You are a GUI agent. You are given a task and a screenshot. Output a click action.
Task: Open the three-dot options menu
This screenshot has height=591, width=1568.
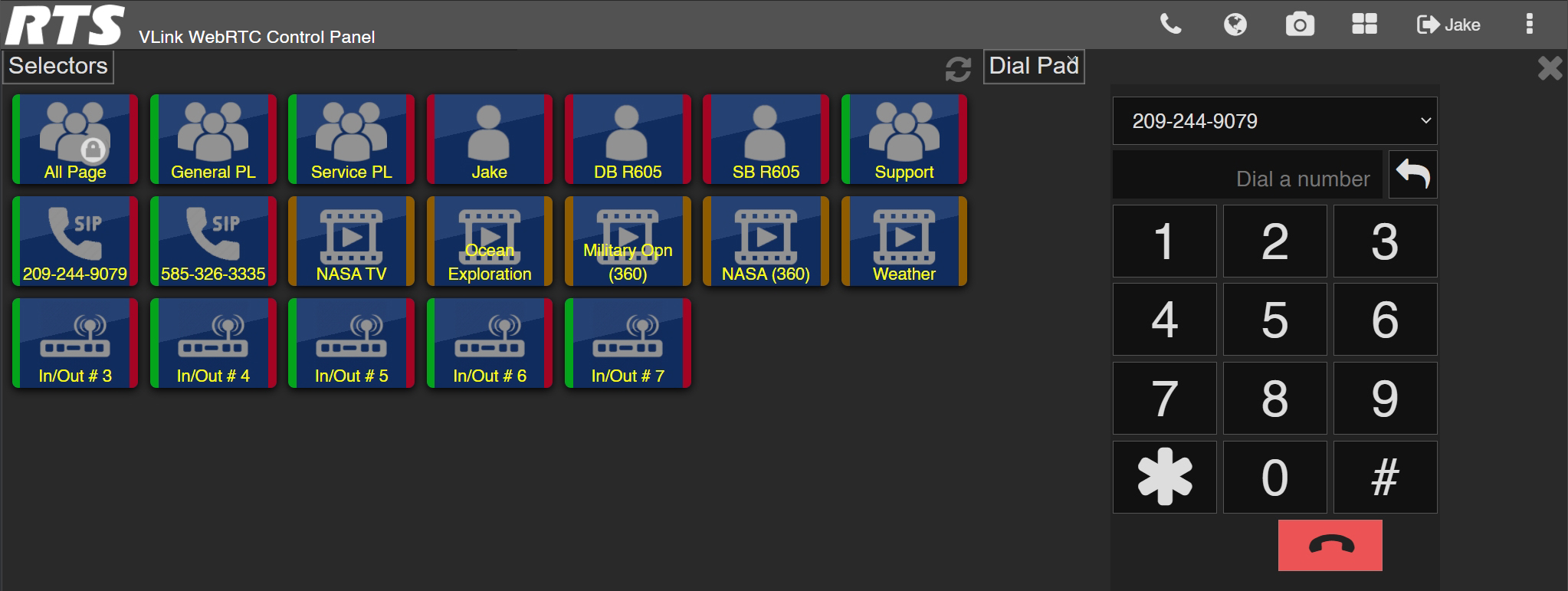pyautogui.click(x=1529, y=25)
